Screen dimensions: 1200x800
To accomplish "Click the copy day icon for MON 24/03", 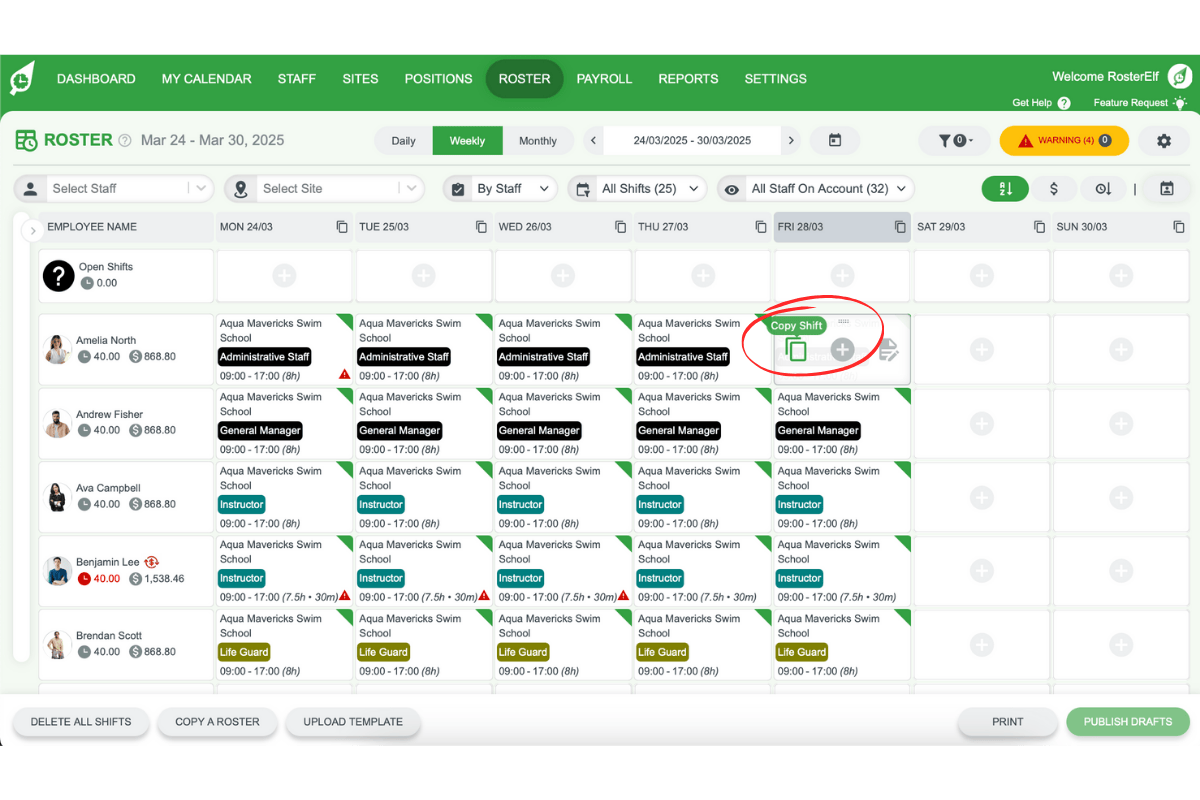I will click(342, 227).
